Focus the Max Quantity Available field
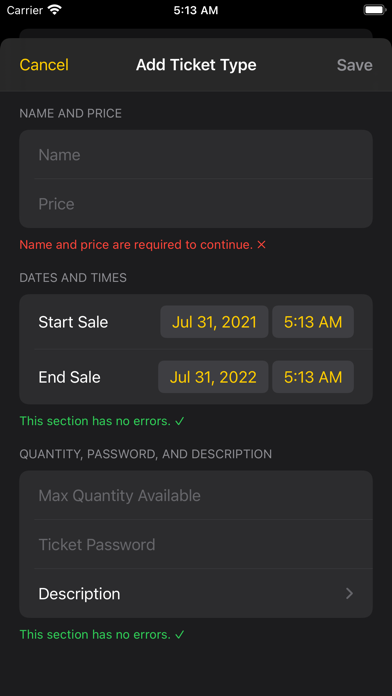 [x=196, y=495]
